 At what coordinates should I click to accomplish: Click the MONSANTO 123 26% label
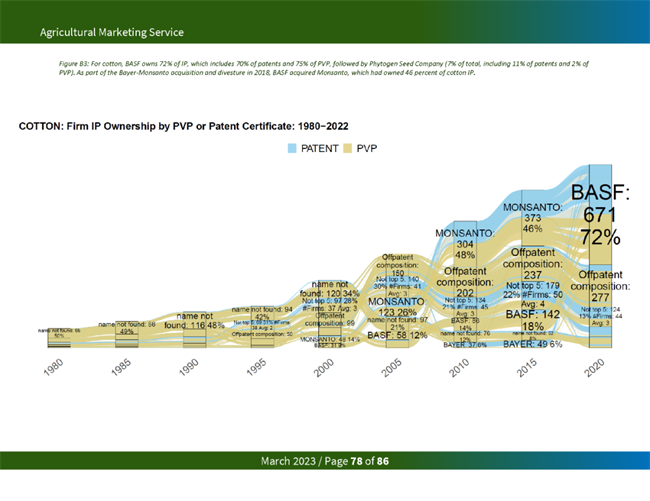pos(397,307)
